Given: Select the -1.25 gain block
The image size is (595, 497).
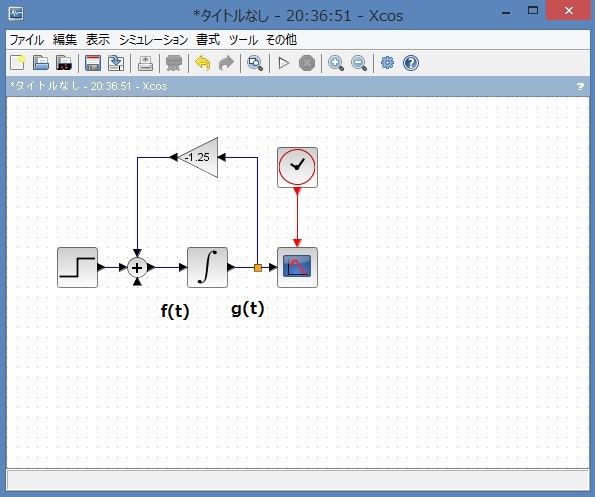Looking at the screenshot, I should click(x=198, y=157).
